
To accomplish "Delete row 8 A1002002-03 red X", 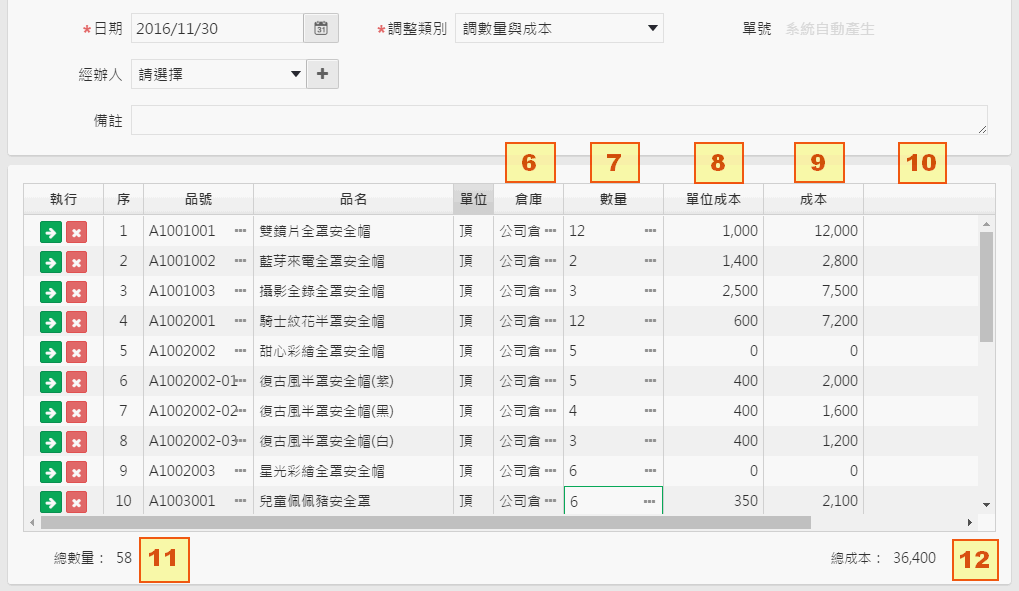I will point(77,442).
